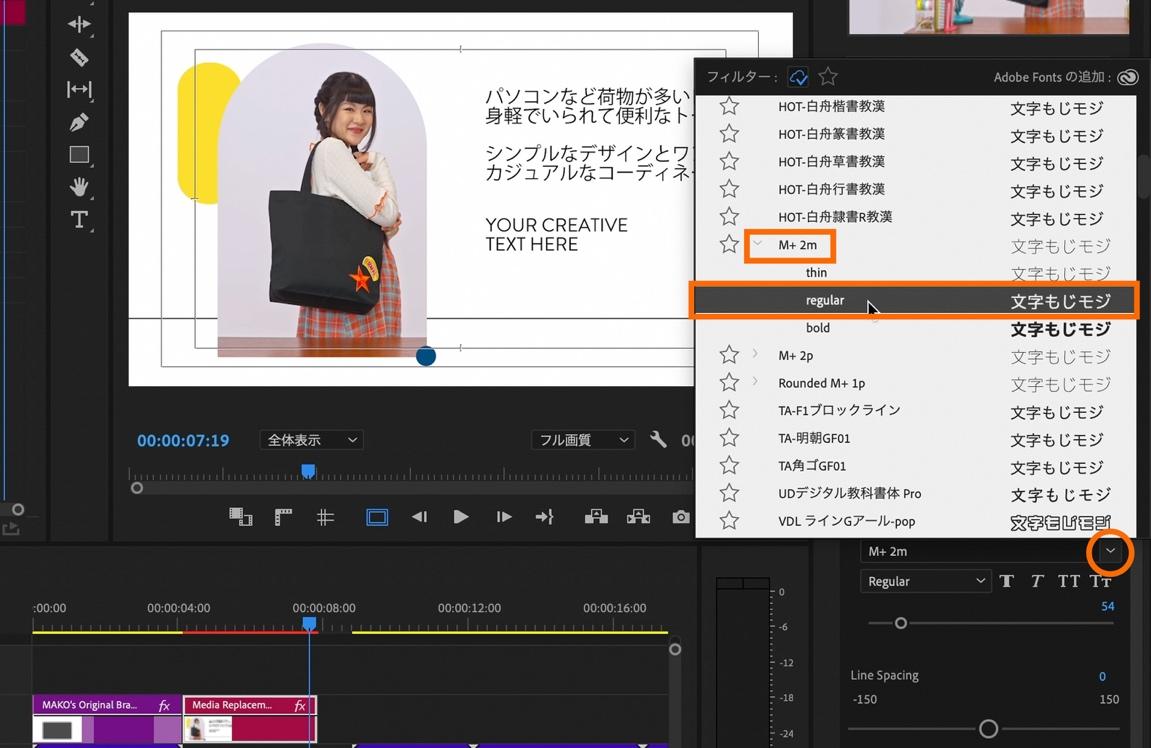Click the Extract button

[639, 517]
